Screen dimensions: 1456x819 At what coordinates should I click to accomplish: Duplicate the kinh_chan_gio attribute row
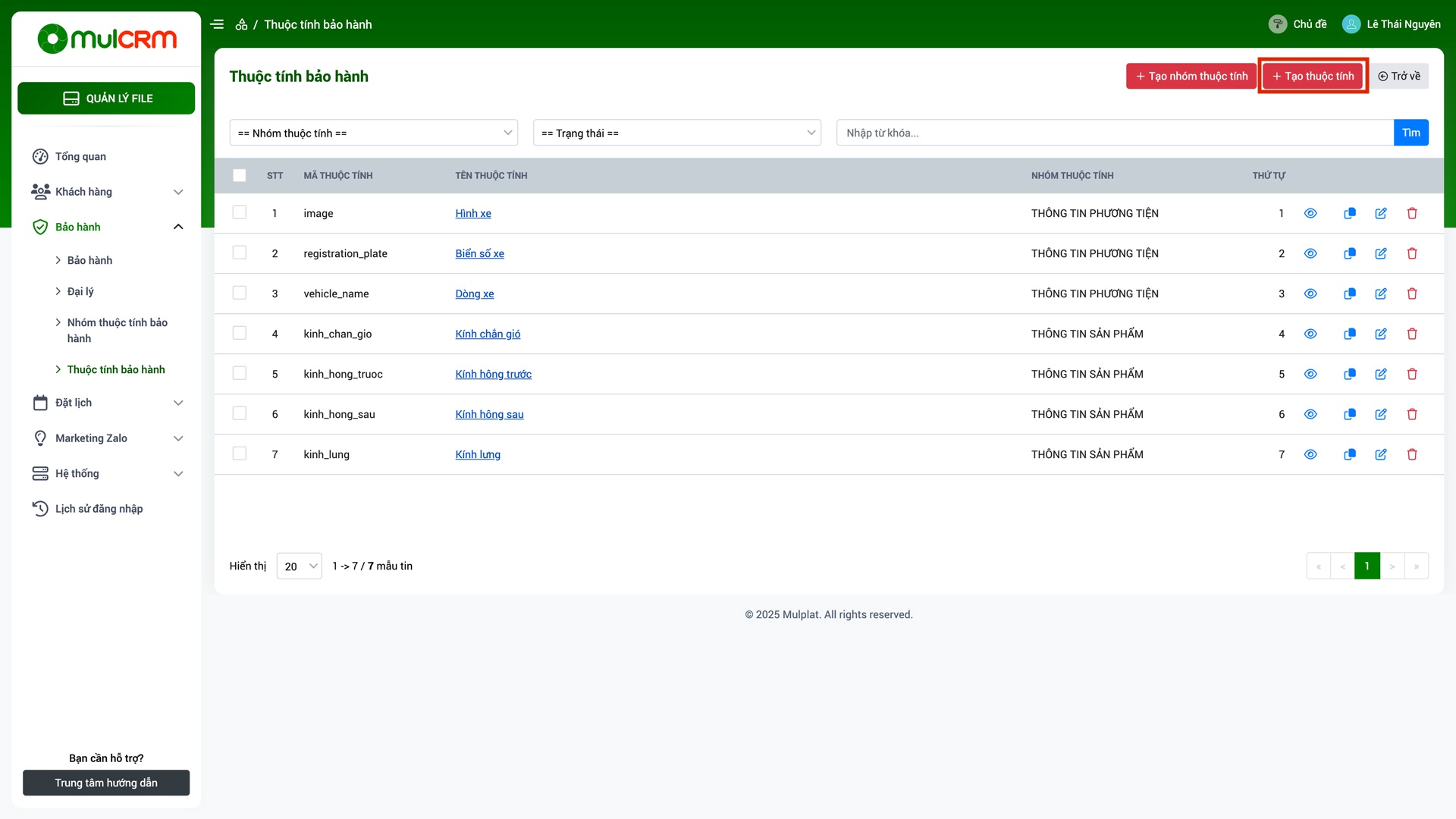pos(1349,334)
